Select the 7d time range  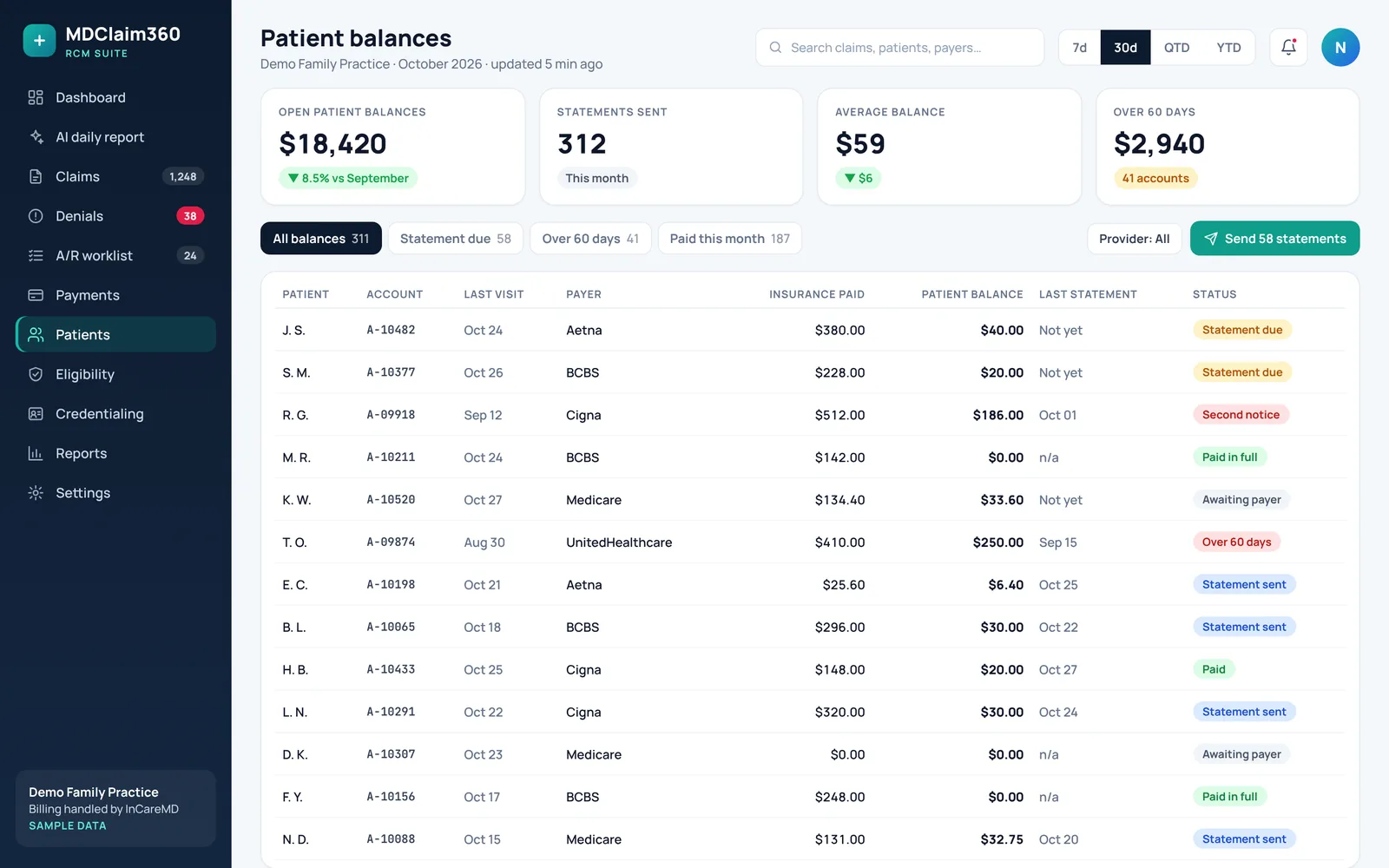click(1079, 48)
